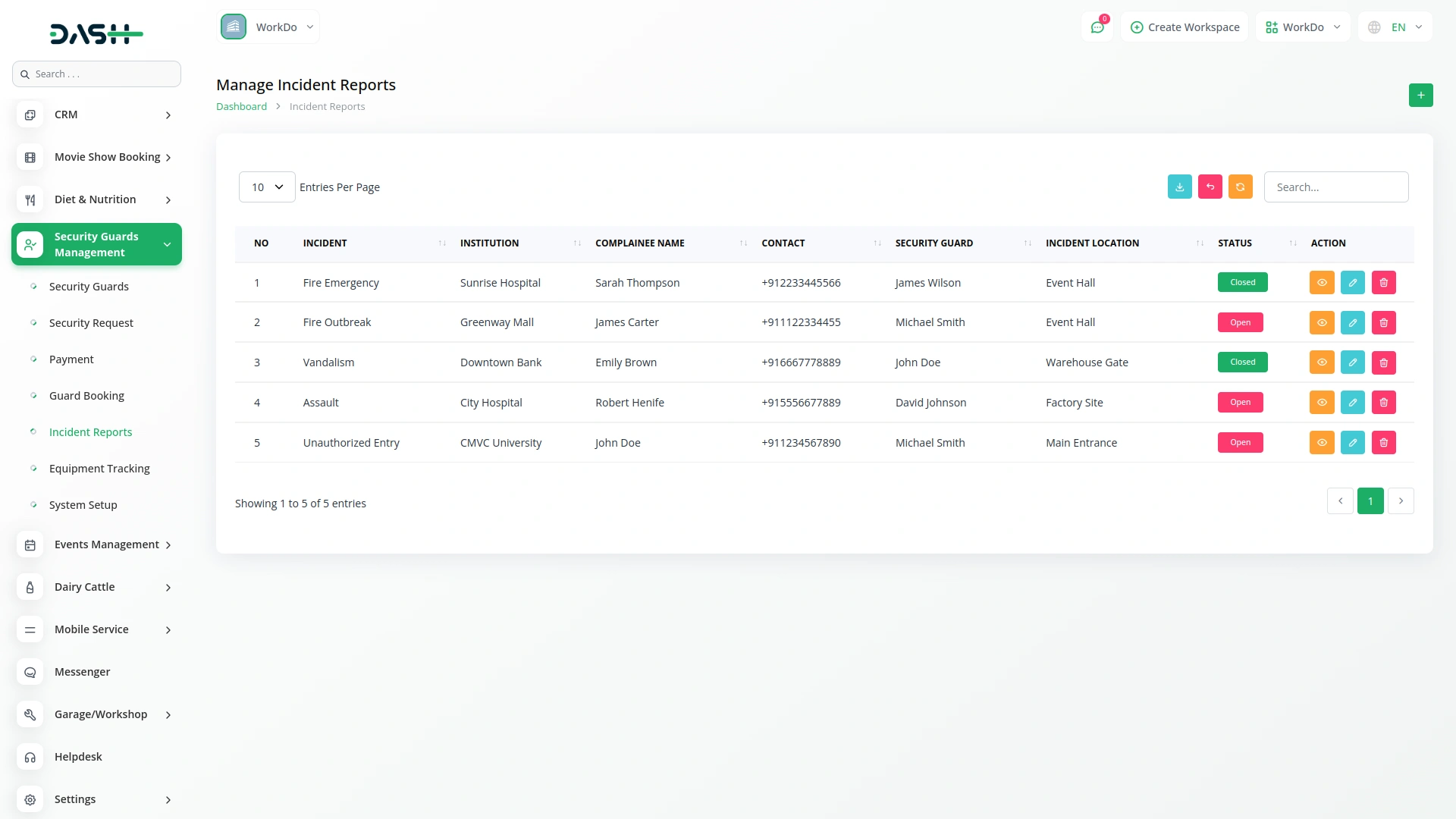This screenshot has width=1456, height=819.
Task: Open the chat messages icon
Action: [1097, 28]
